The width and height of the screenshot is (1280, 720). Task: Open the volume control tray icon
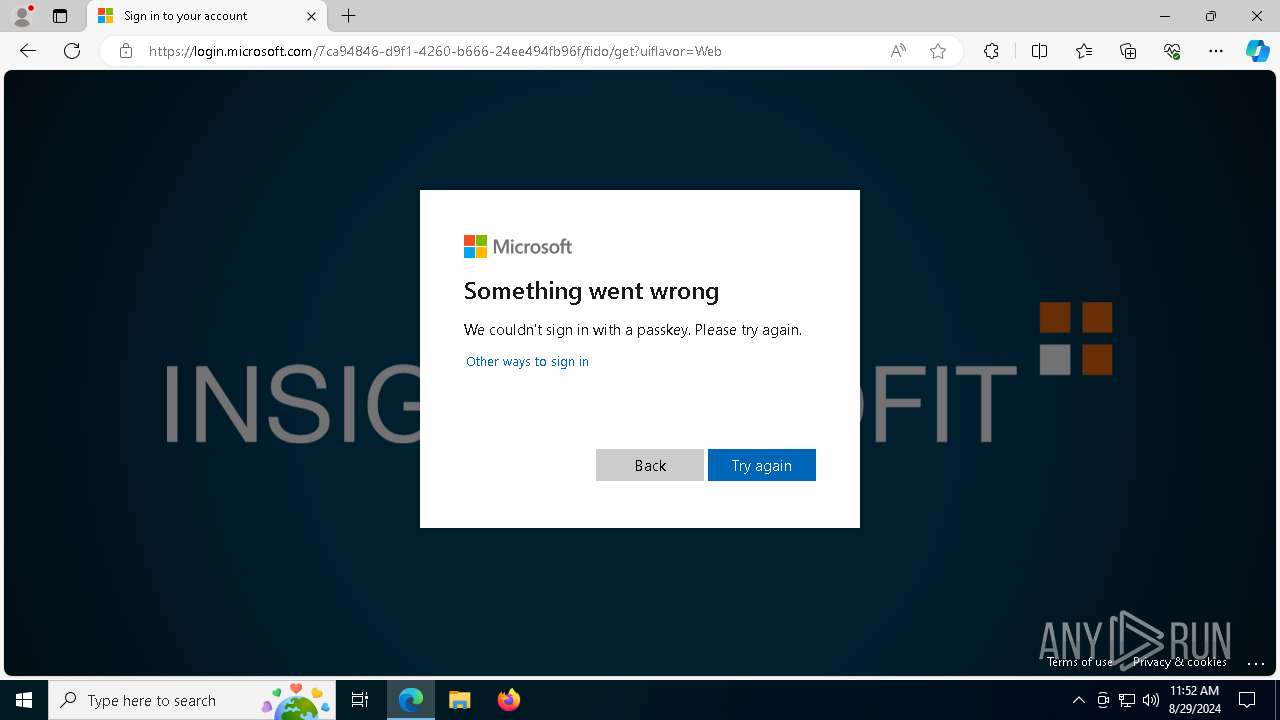[1151, 700]
